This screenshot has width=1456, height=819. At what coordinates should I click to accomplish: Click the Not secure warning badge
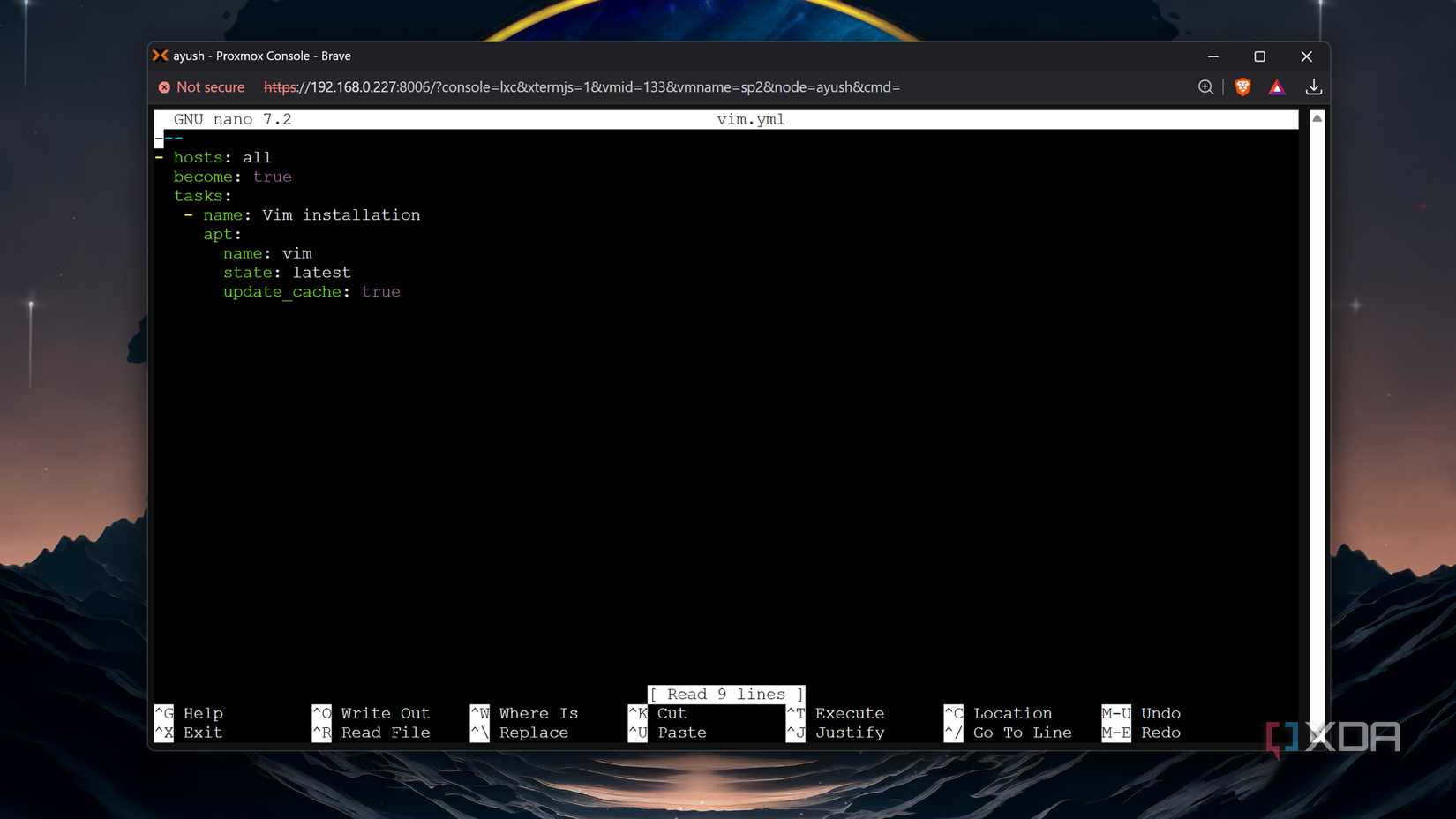coord(201,87)
